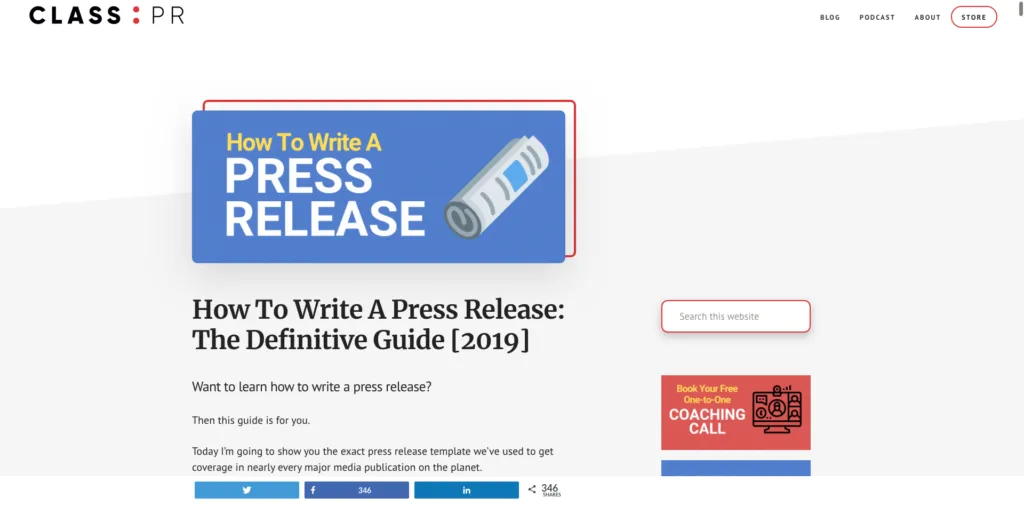Click the monitor video-call icon in banner

(x=776, y=409)
